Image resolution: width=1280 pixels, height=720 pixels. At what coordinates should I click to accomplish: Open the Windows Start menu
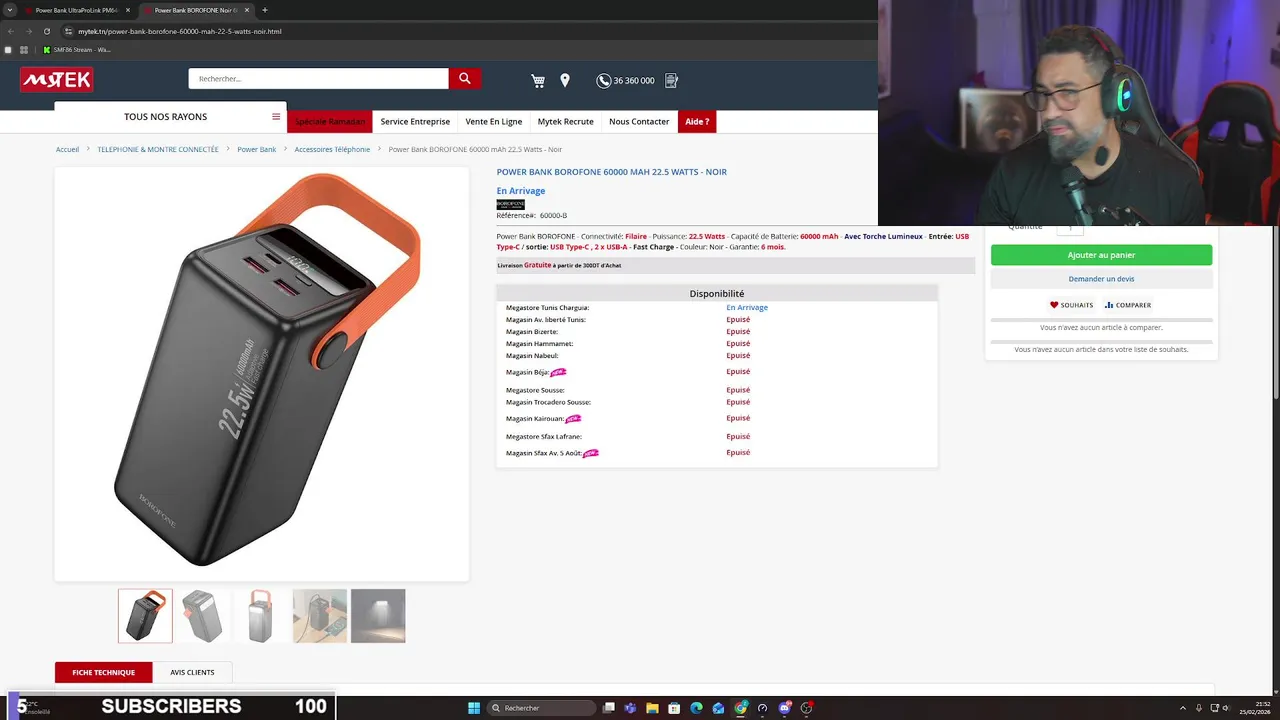pos(474,708)
